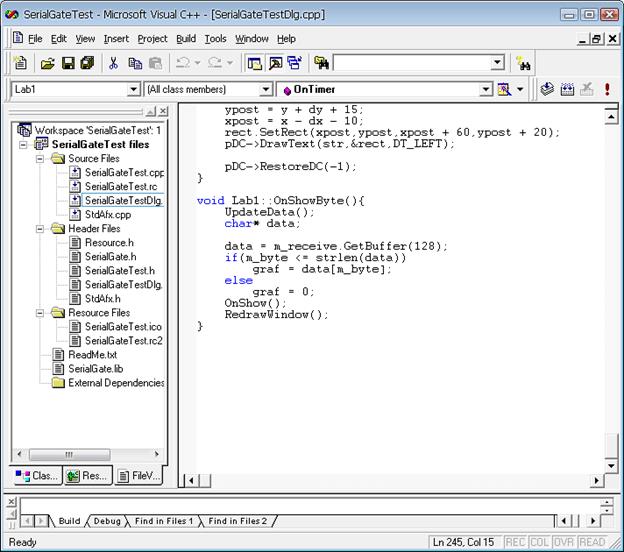The image size is (624, 552).
Task: Collapse the Resource Files folder
Action: (x=40, y=313)
